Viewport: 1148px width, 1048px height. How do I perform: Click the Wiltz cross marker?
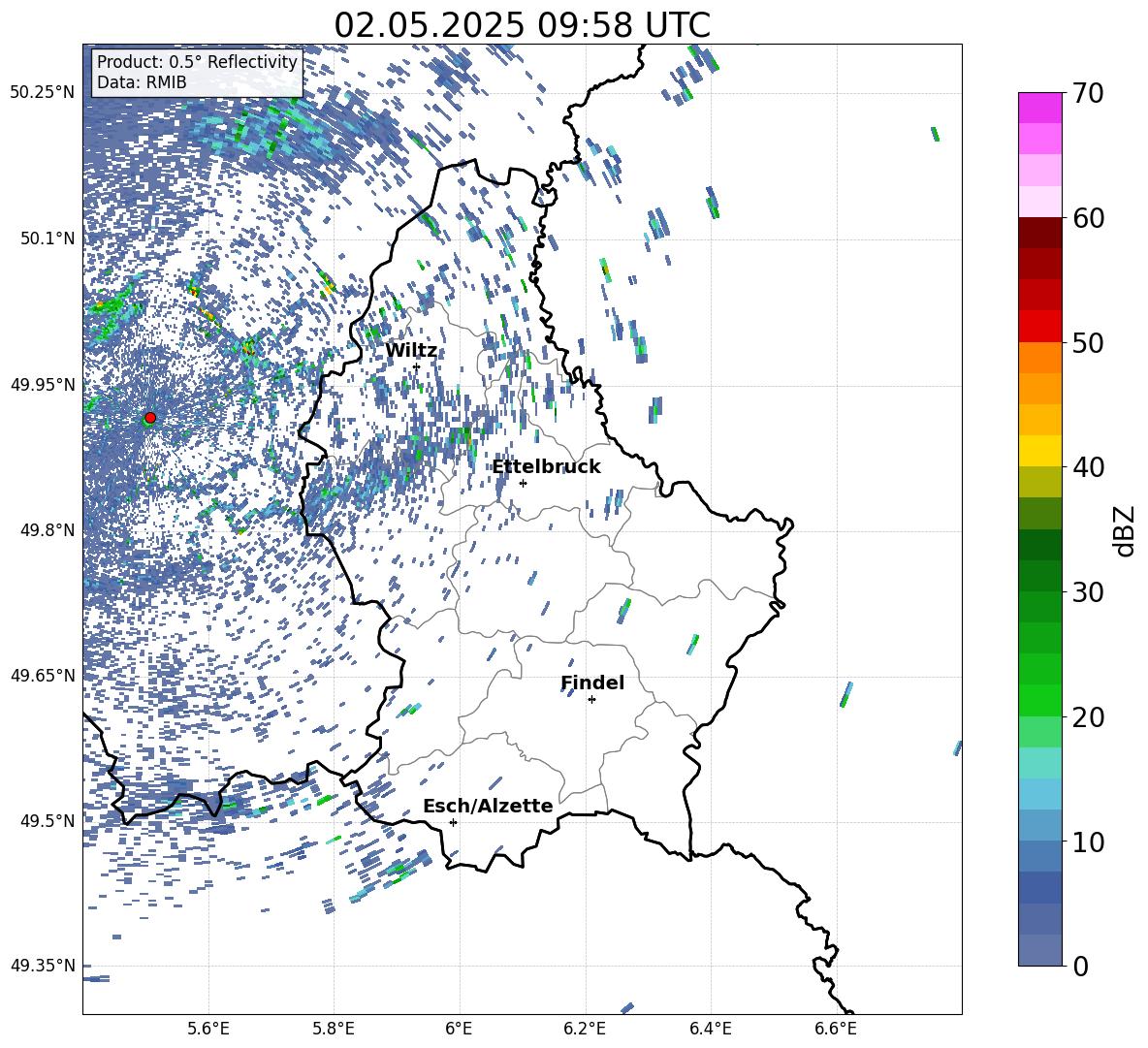click(417, 366)
